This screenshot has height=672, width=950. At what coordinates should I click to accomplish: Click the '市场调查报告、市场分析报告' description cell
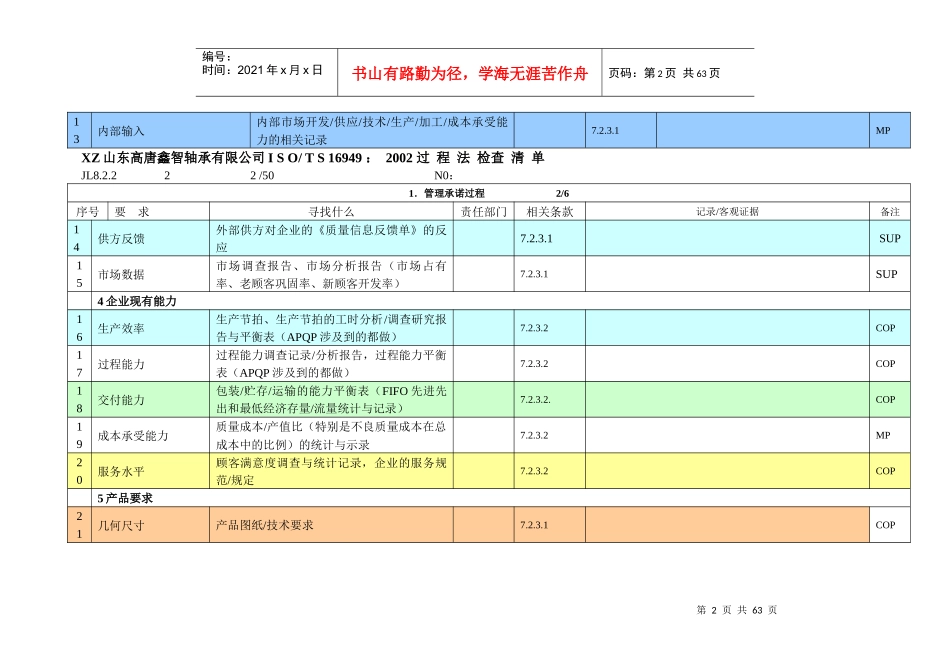point(331,274)
